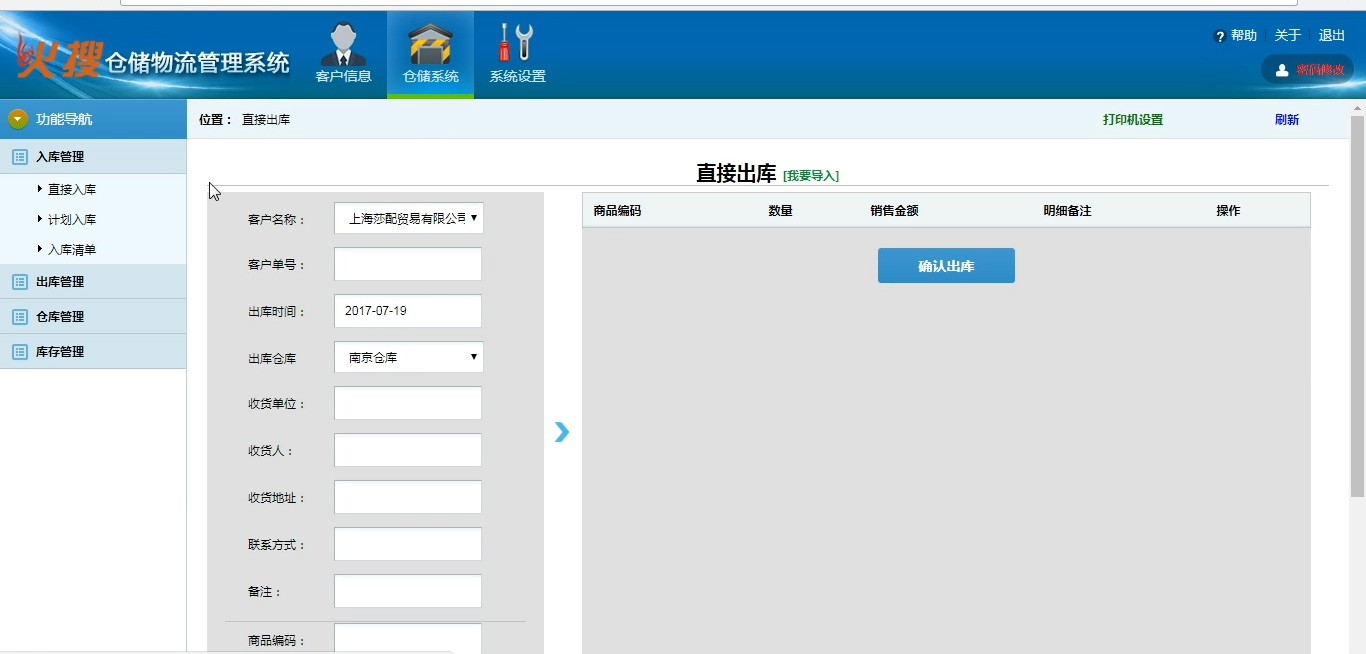Open the 客户信息 customer info icon
1366x654 pixels.
pos(343,45)
